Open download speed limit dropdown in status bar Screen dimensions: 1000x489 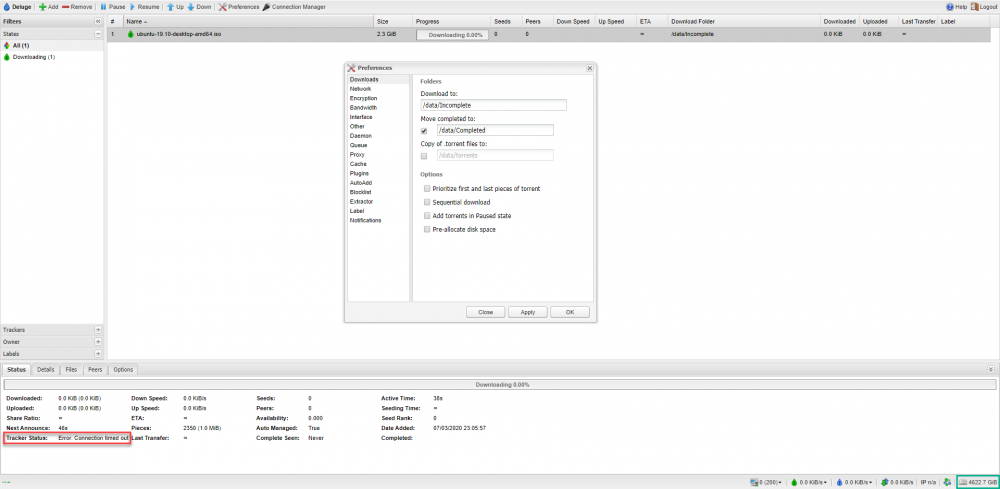point(808,482)
